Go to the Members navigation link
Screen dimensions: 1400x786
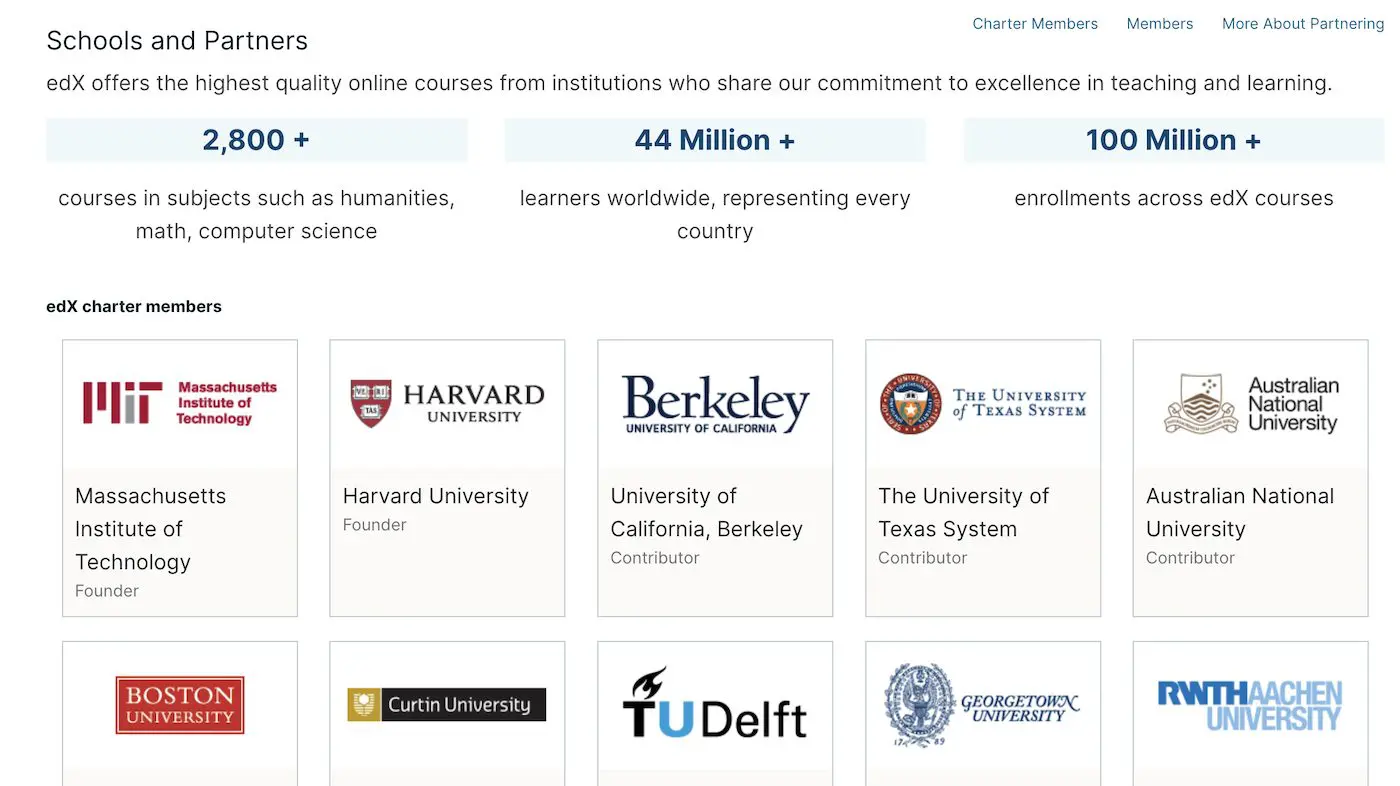click(x=1160, y=24)
